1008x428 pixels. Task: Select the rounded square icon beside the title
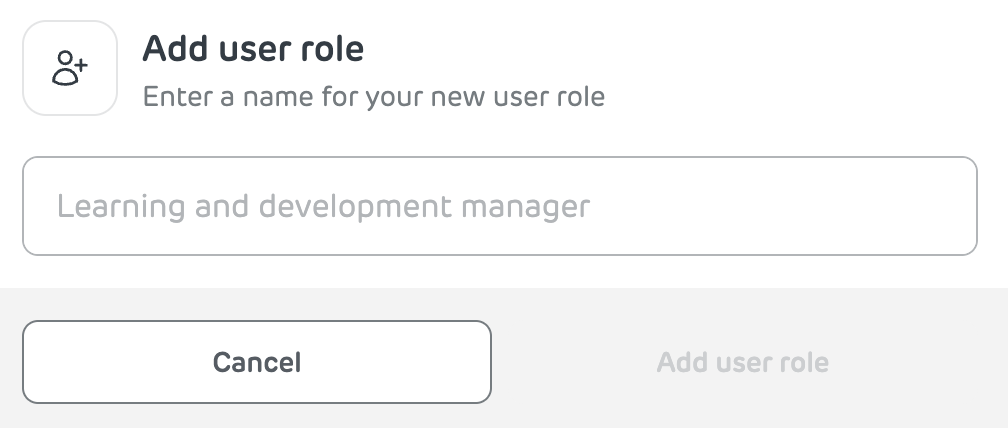tap(70, 68)
